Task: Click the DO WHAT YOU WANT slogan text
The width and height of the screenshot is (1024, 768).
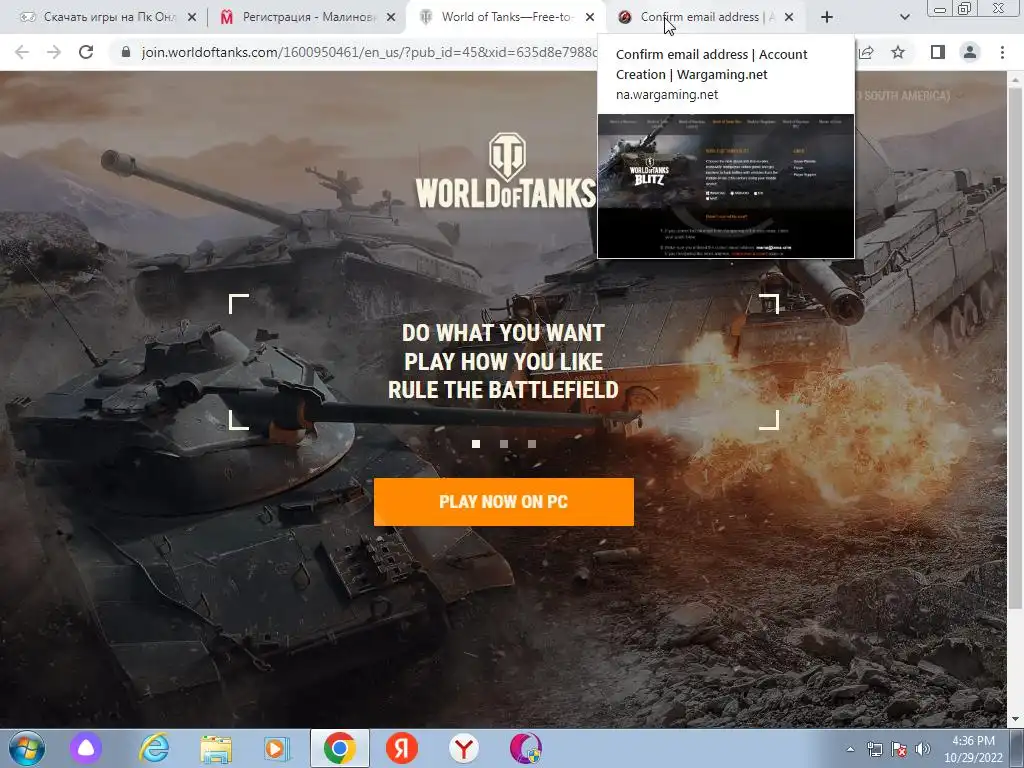Action: click(x=503, y=332)
